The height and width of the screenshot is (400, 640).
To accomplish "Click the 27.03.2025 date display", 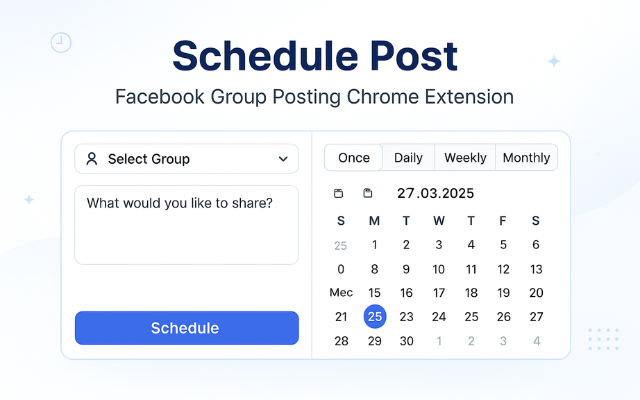I will point(436,193).
